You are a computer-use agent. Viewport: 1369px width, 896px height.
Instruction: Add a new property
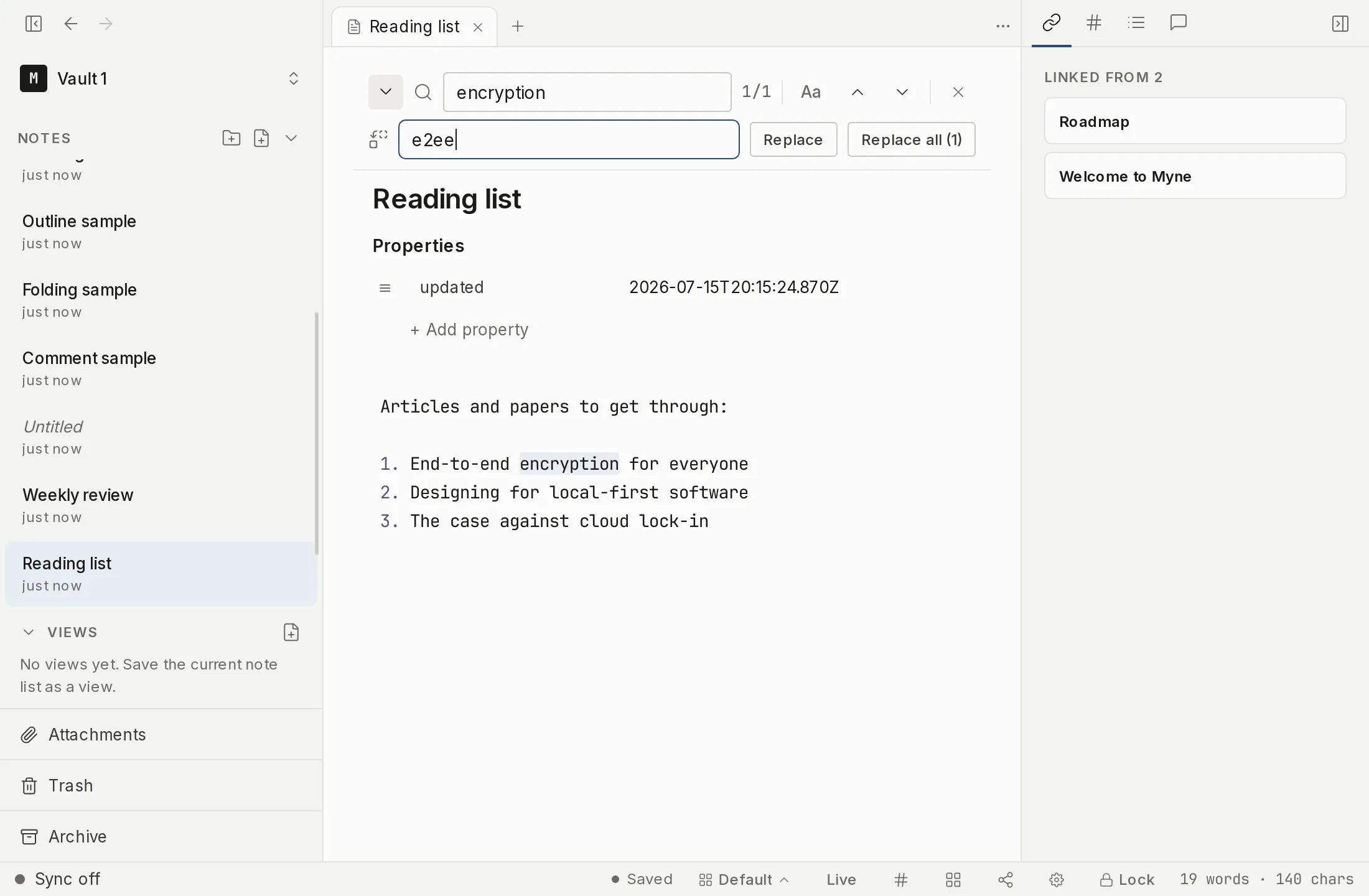coord(469,330)
